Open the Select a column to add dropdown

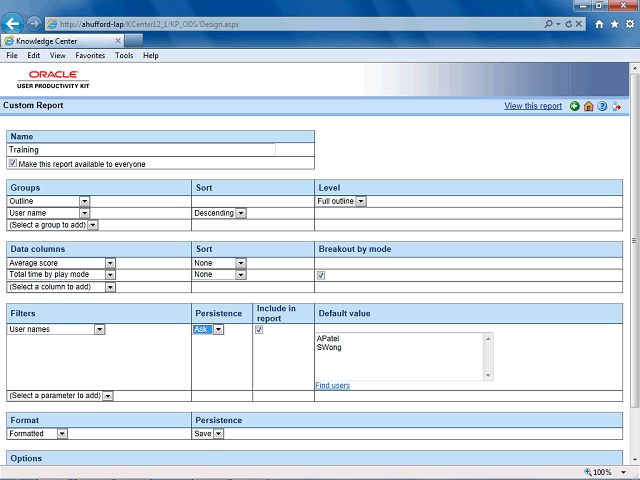point(110,287)
